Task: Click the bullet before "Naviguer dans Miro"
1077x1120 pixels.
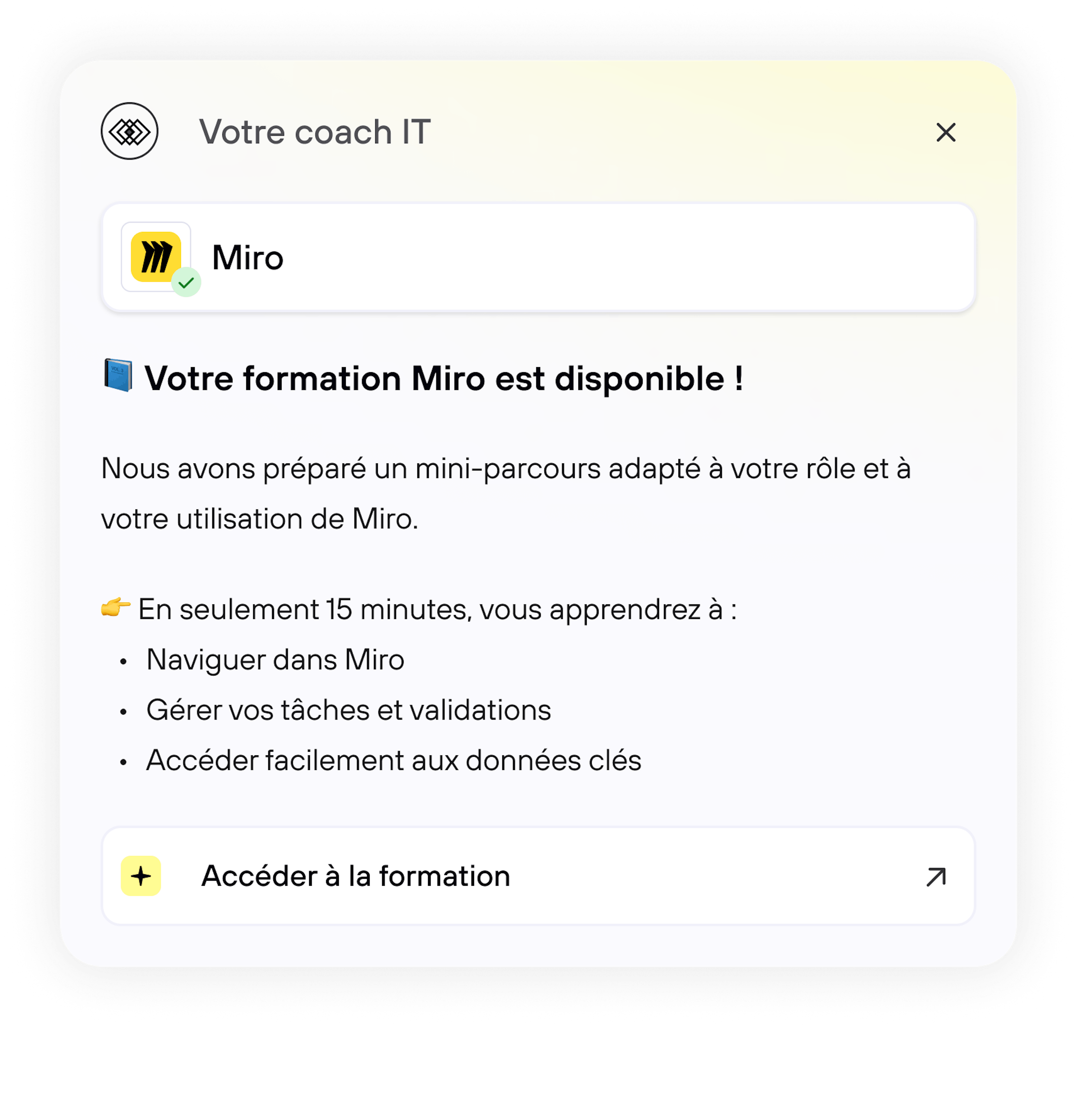Action: [x=123, y=662]
